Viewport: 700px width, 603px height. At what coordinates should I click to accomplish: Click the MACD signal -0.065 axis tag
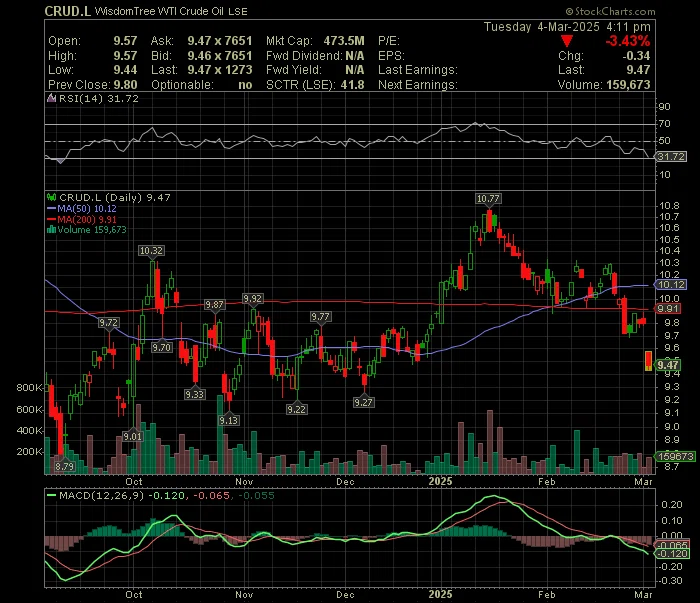[673, 545]
